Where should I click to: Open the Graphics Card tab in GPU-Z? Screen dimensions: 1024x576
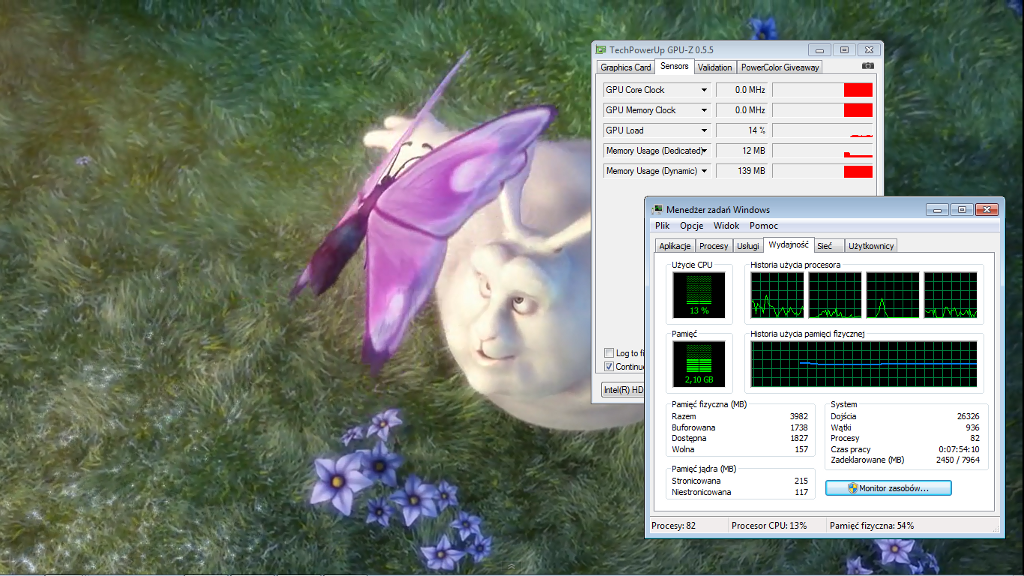(626, 67)
